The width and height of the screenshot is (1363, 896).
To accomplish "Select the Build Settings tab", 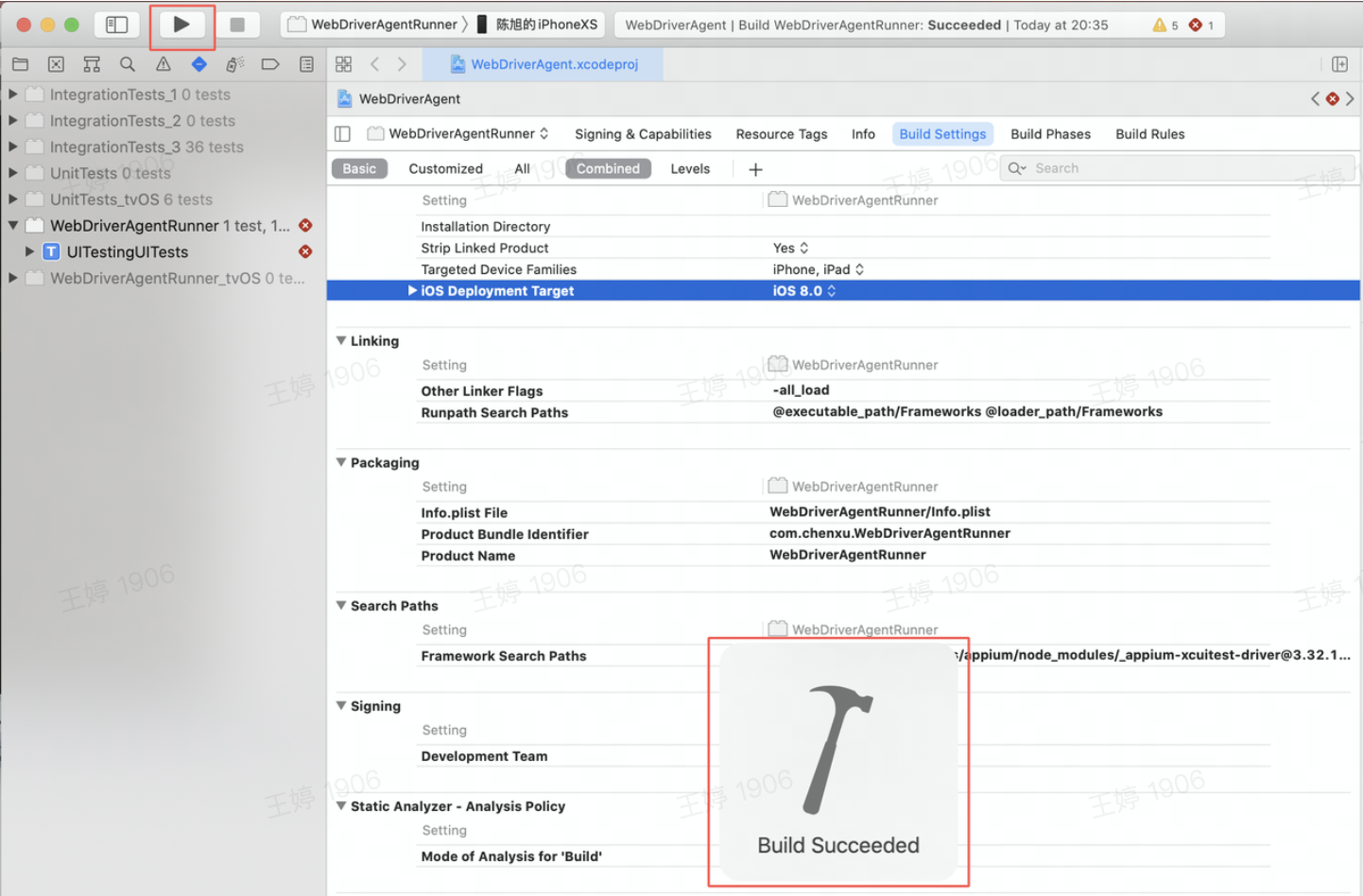I will point(942,134).
